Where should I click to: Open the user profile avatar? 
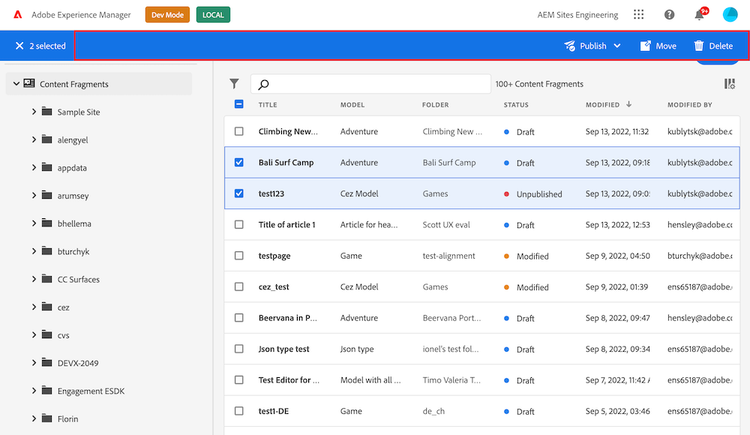(730, 15)
